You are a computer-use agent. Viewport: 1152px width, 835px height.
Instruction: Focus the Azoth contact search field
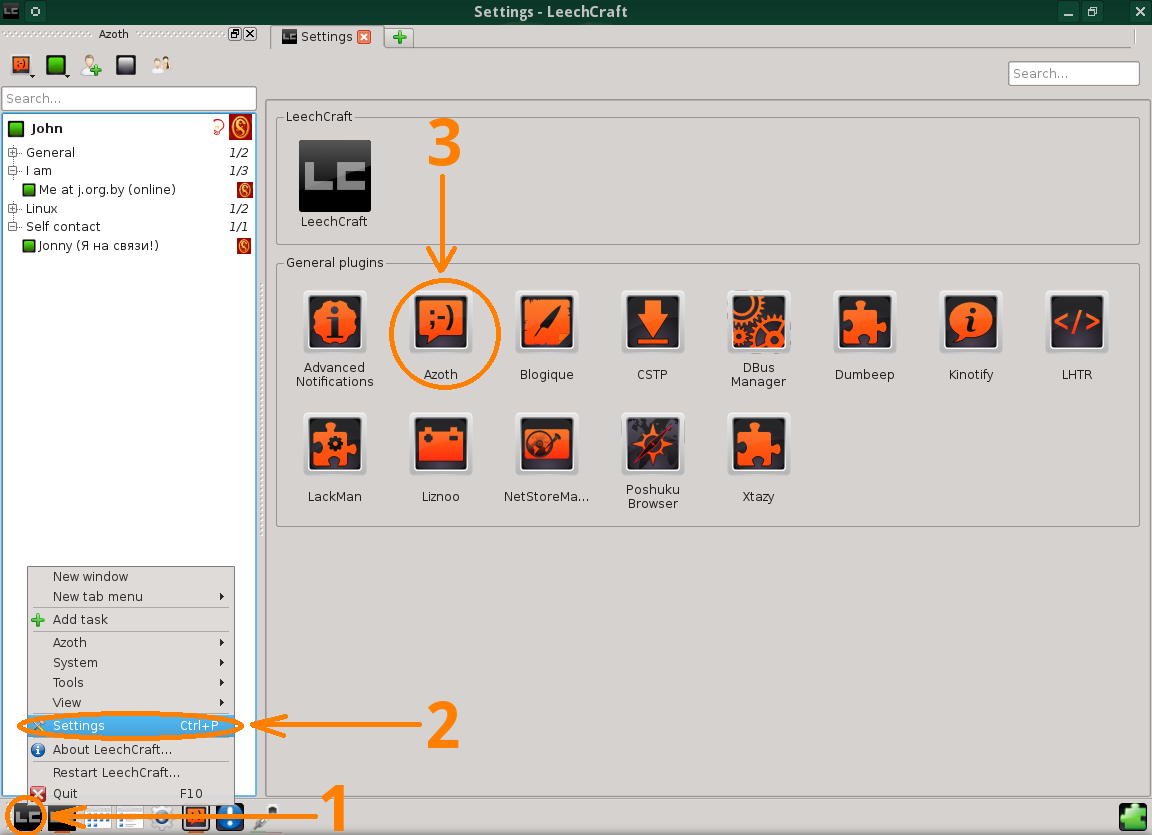(x=129, y=98)
